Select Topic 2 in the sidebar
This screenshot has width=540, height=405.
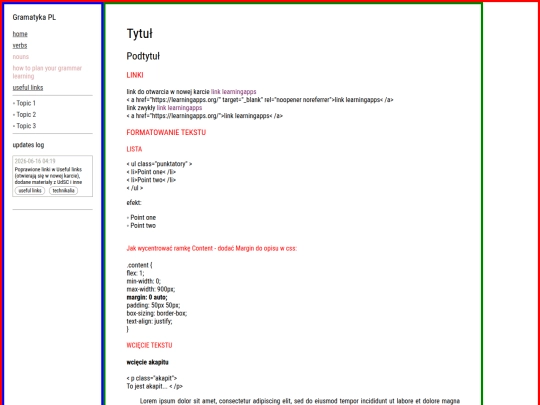pos(24,114)
